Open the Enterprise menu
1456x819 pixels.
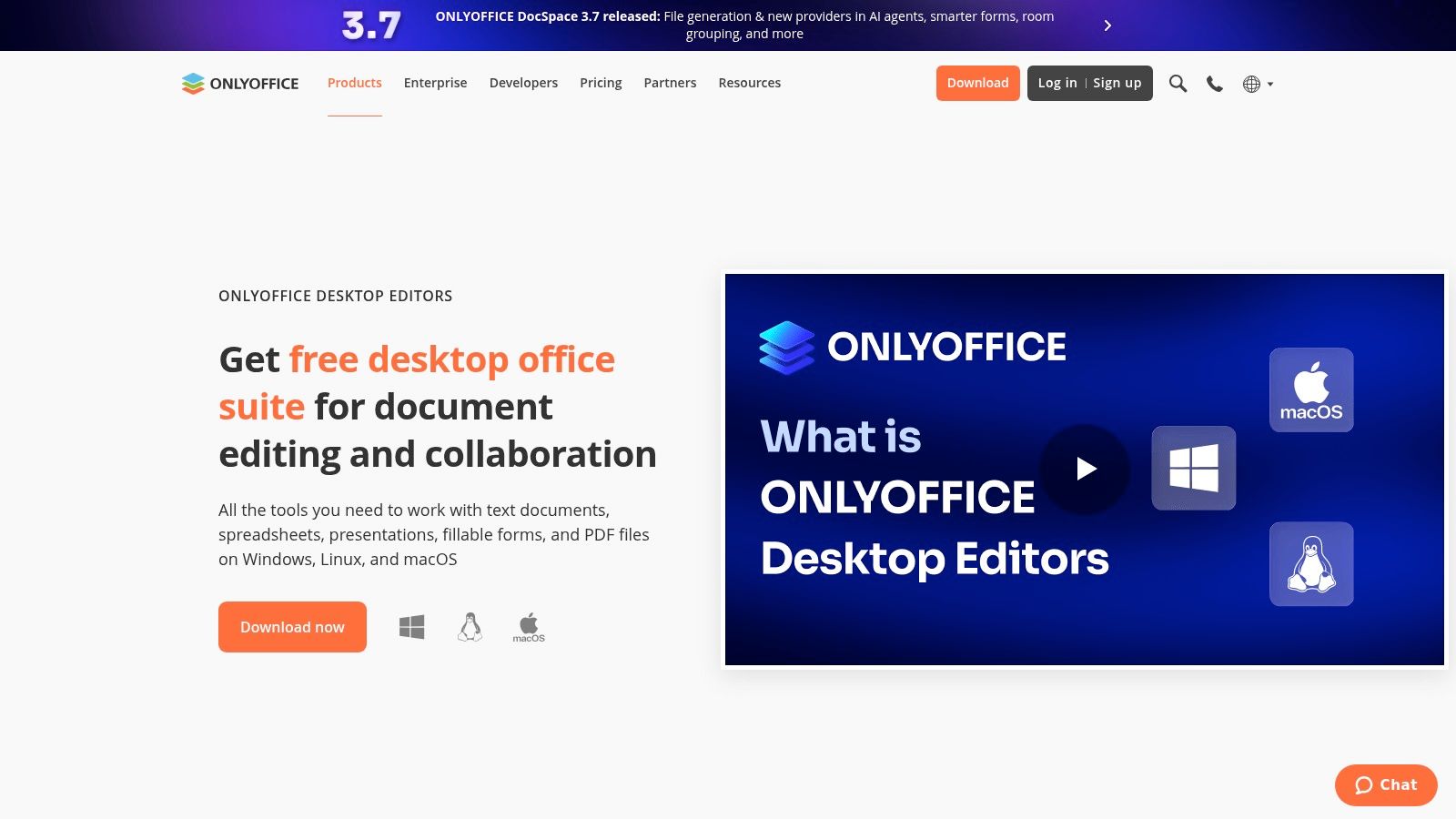[435, 83]
